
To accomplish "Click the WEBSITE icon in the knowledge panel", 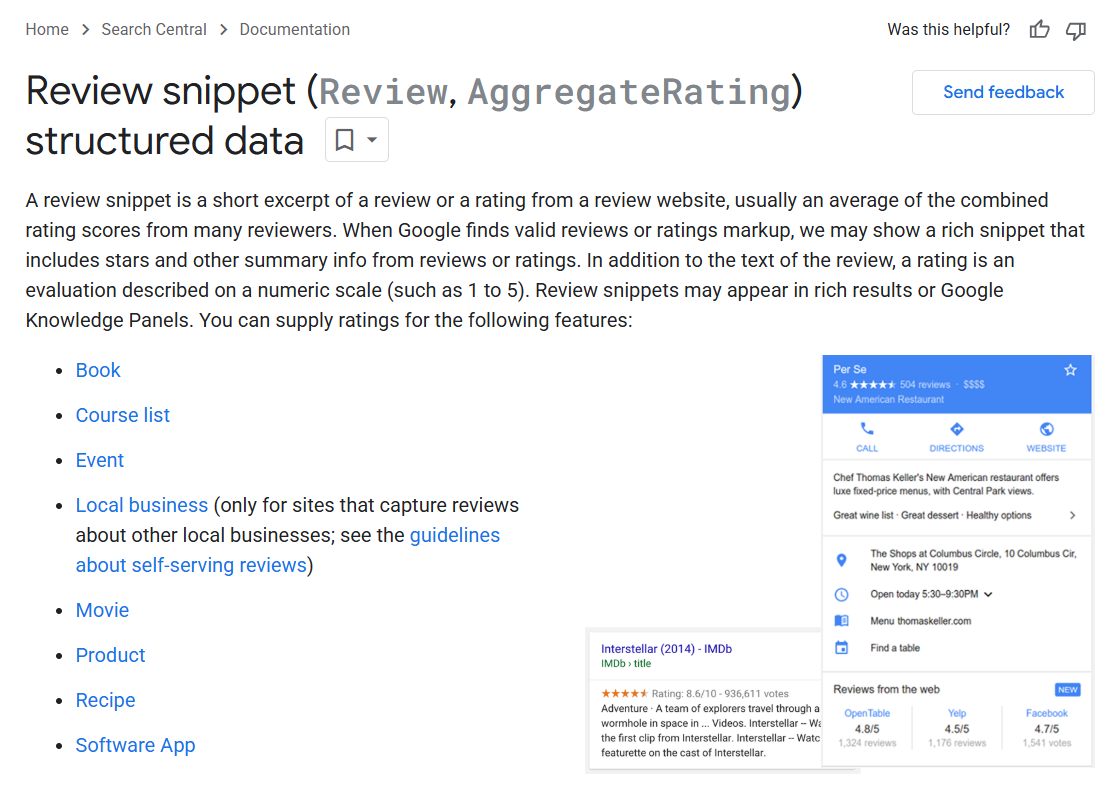I will tap(1046, 428).
